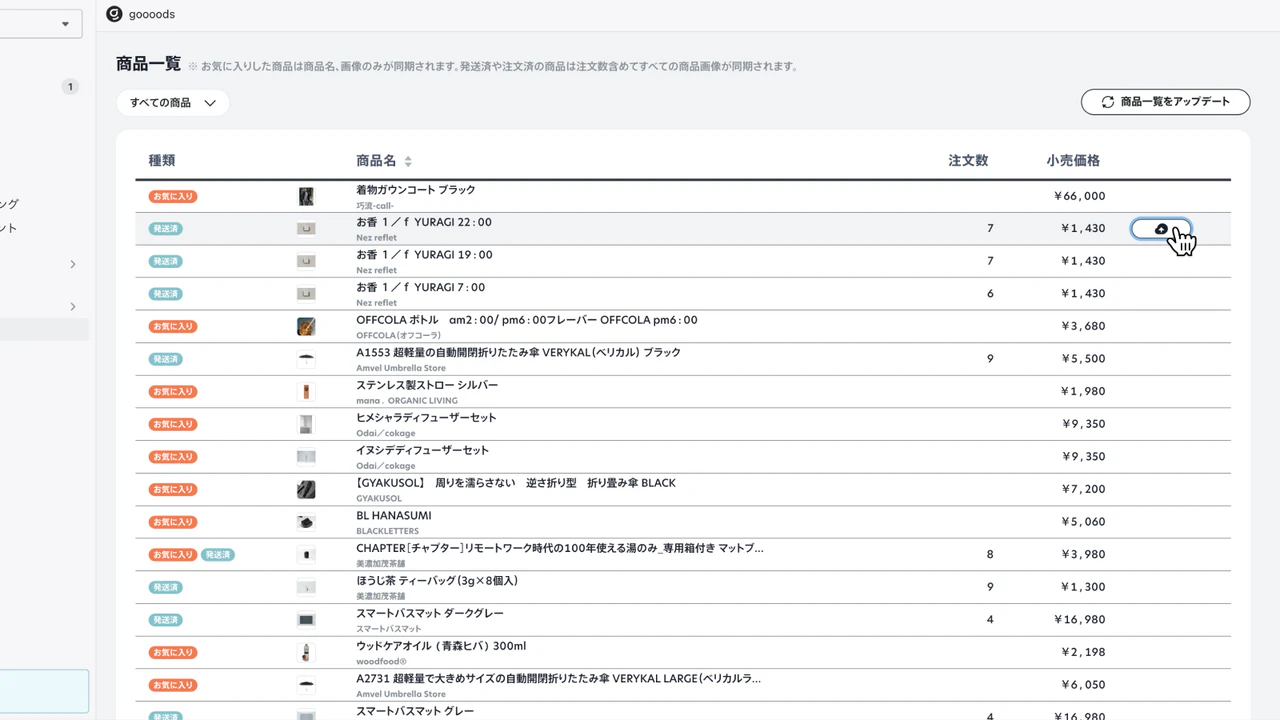Click thumbnail of 着物ガウンコート ブラック
This screenshot has height=720, width=1280.
[306, 196]
